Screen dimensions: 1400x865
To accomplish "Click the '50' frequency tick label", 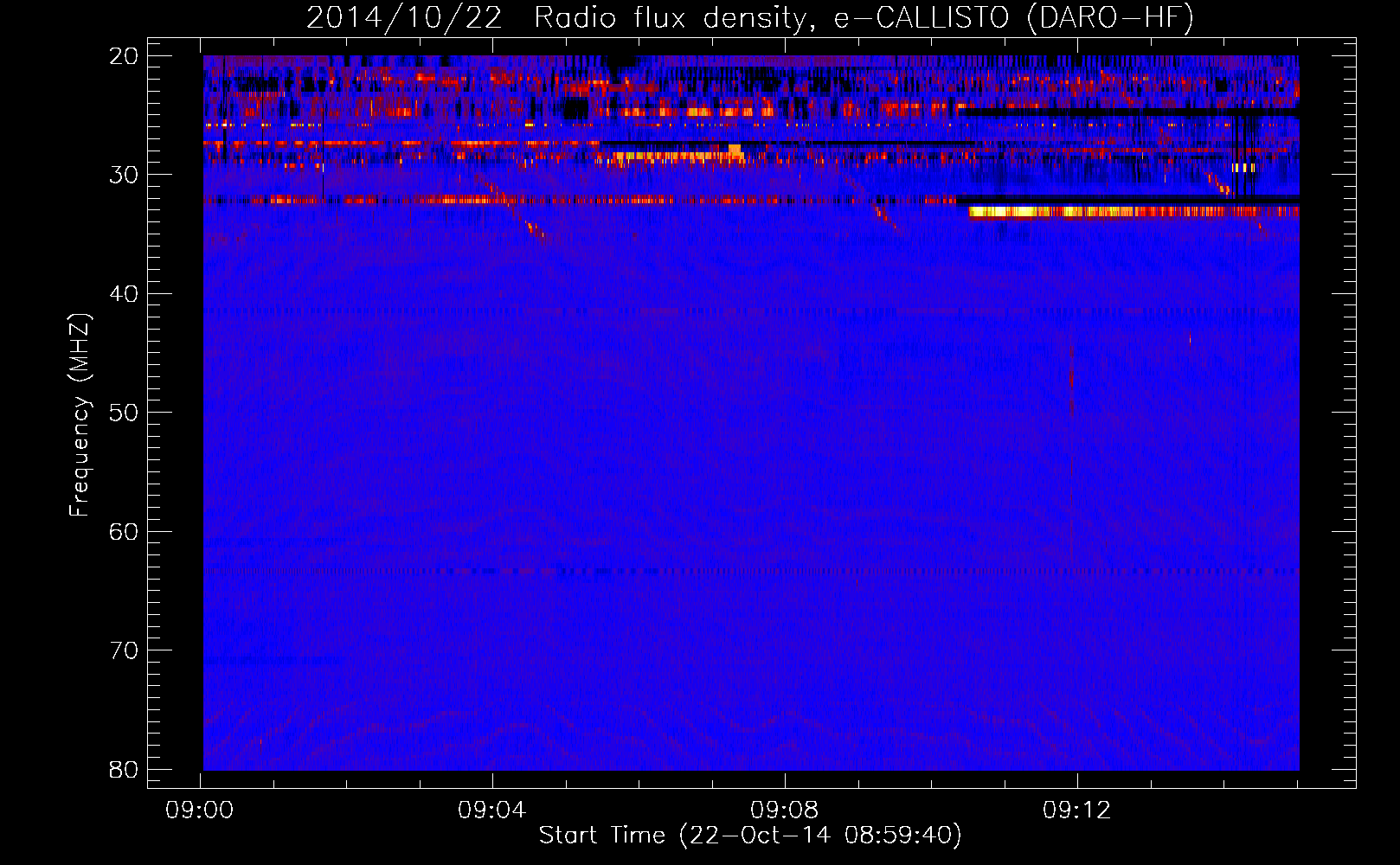I will (x=124, y=413).
